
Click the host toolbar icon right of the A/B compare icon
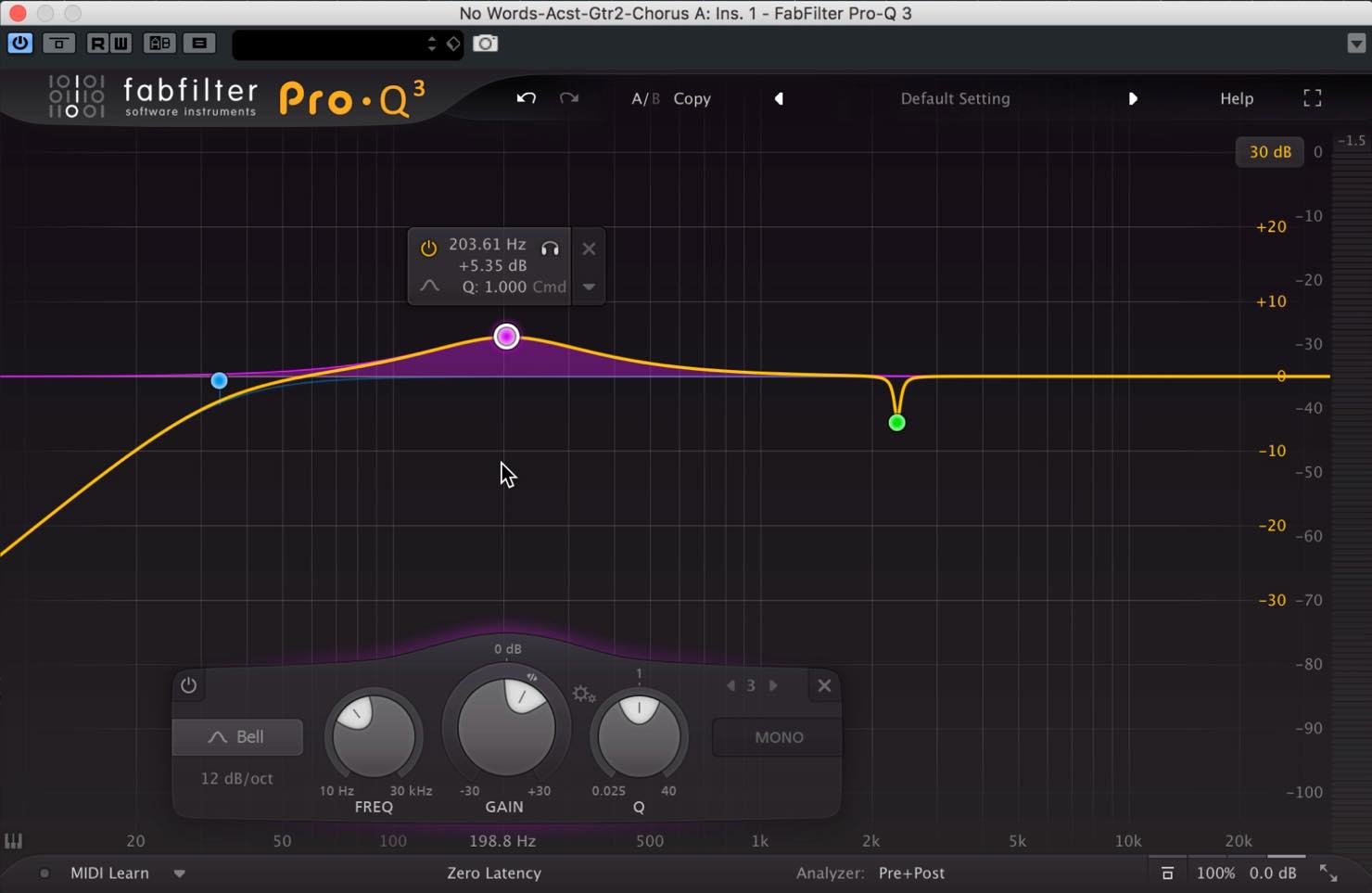[198, 44]
